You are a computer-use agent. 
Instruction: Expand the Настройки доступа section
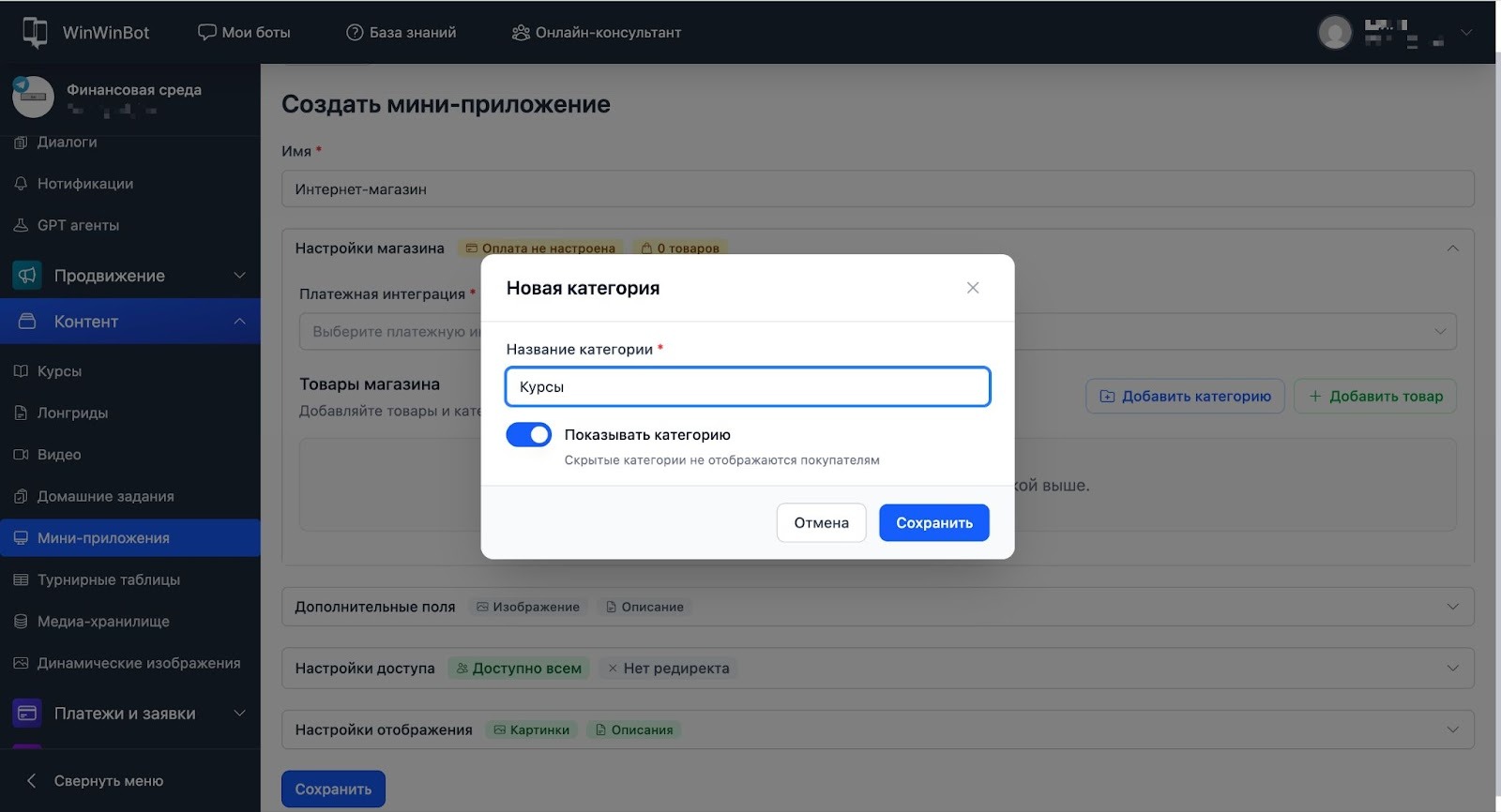click(1452, 669)
